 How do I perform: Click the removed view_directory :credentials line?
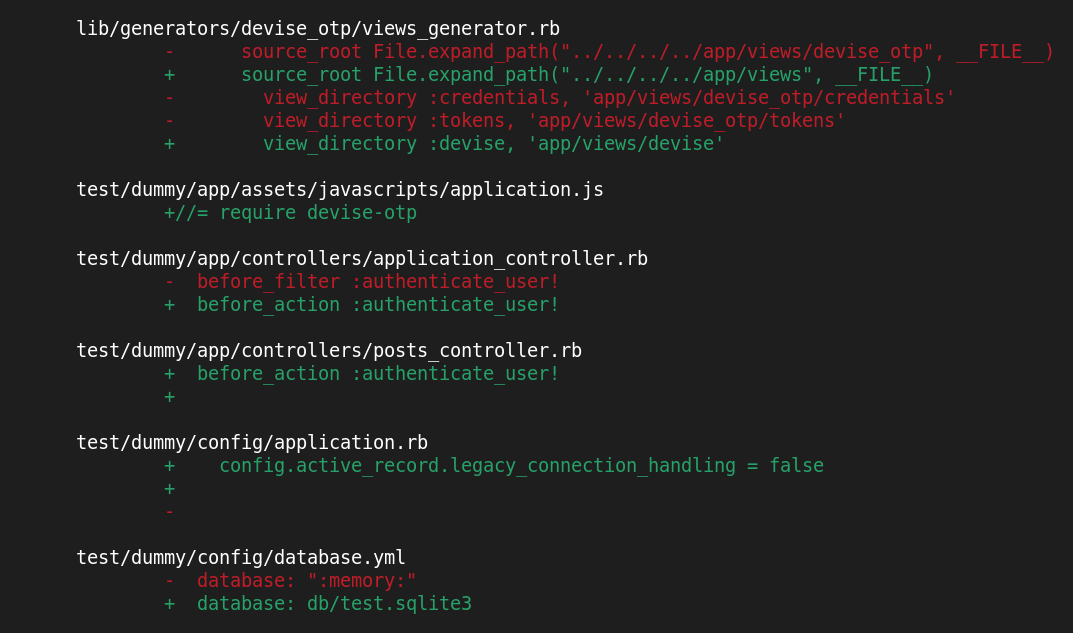point(560,98)
